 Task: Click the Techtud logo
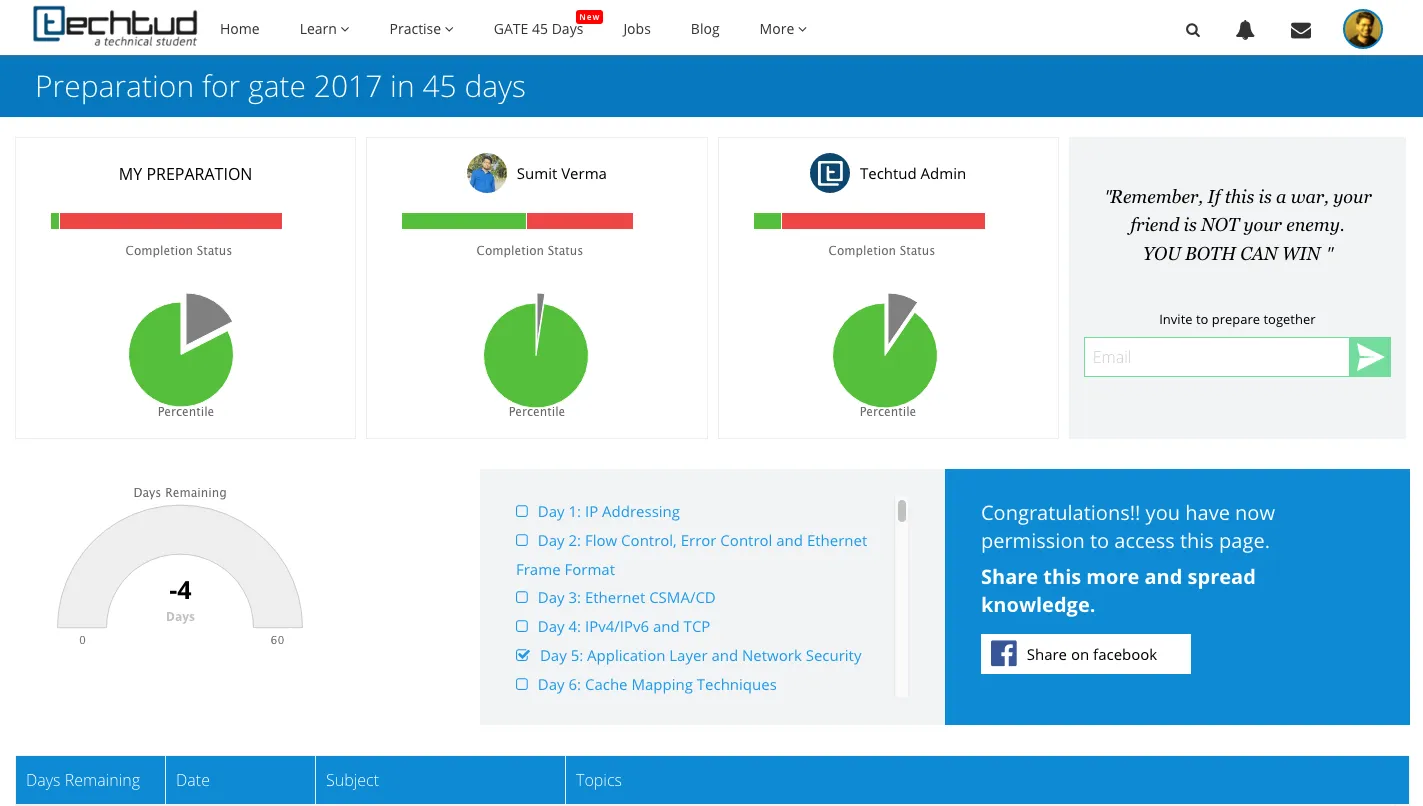115,27
